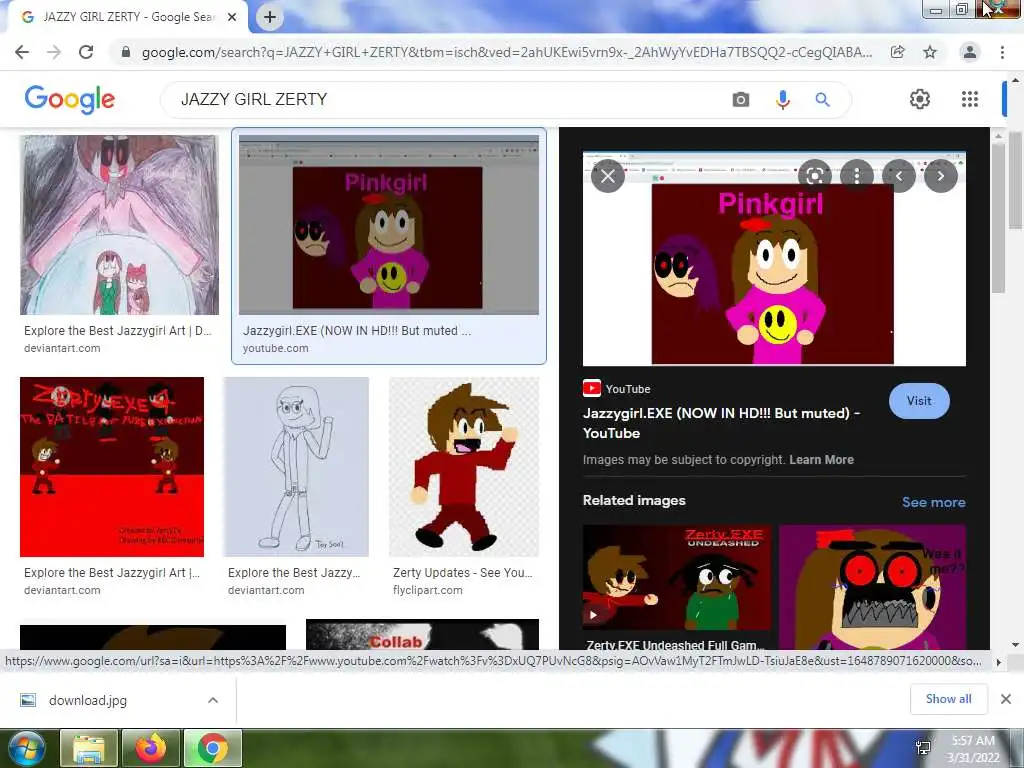Image resolution: width=1024 pixels, height=768 pixels.
Task: Go to previous image in preview panel
Action: (x=899, y=176)
